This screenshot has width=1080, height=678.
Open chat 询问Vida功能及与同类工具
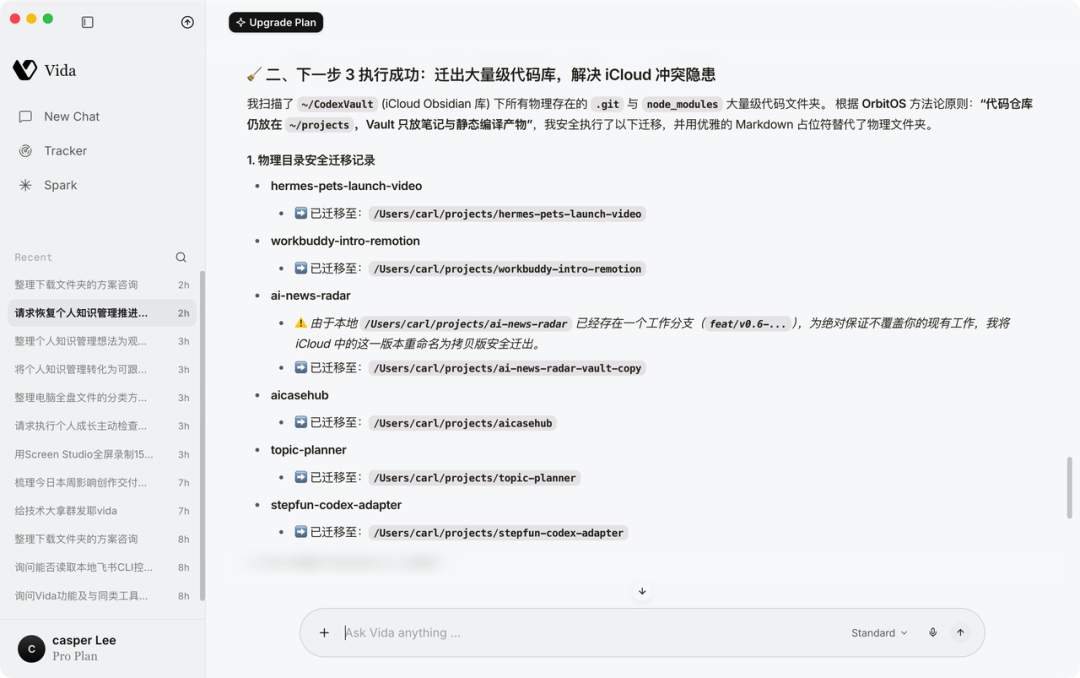pyautogui.click(x=102, y=595)
